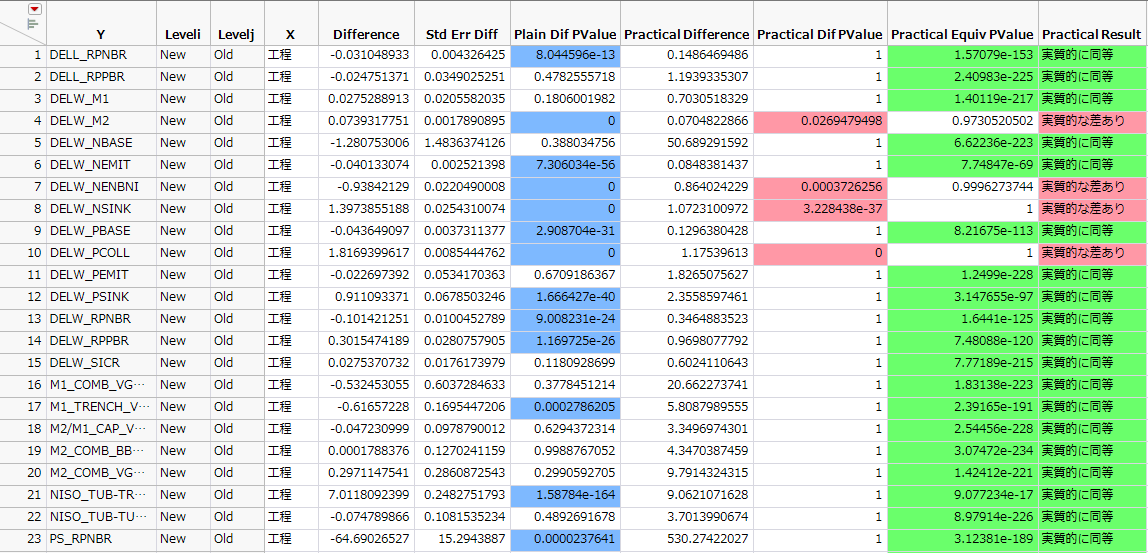The height and width of the screenshot is (553, 1148).
Task: Select the Plain Dif PValue column
Action: point(565,34)
